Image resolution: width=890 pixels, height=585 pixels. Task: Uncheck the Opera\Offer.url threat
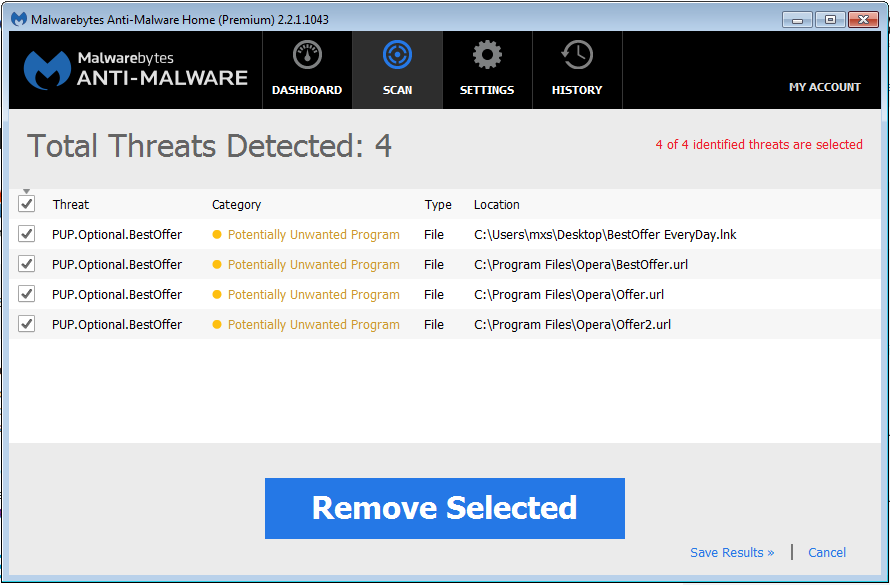(27, 294)
